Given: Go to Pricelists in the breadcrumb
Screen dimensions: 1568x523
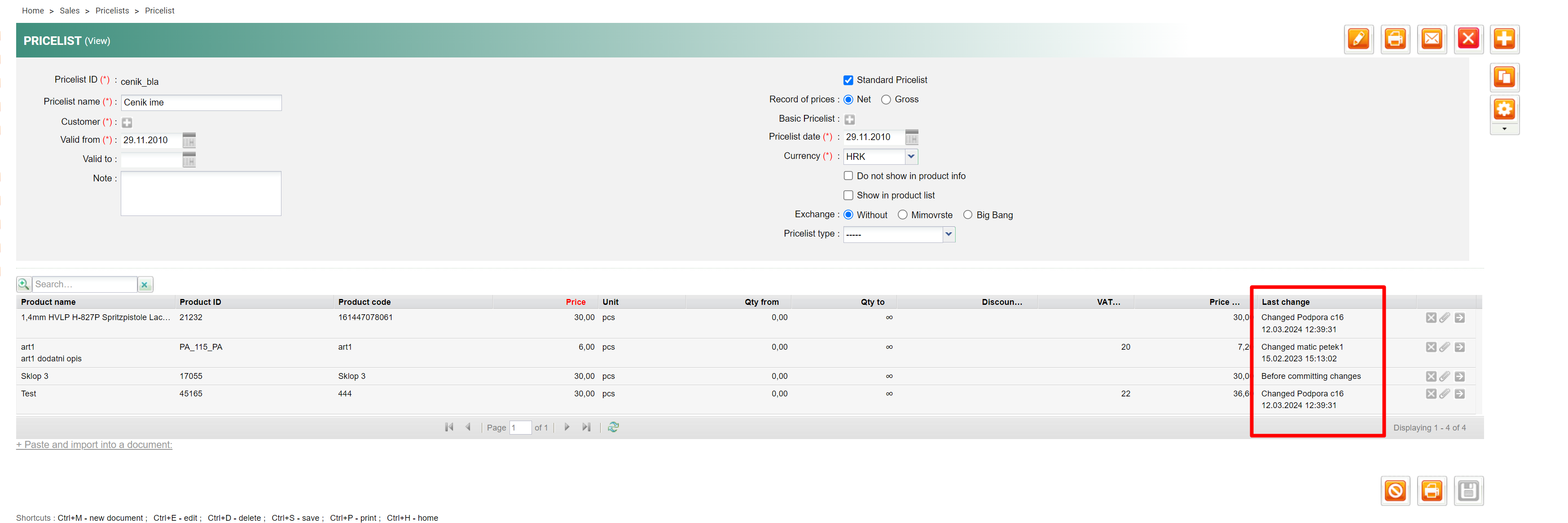Looking at the screenshot, I should tap(112, 11).
